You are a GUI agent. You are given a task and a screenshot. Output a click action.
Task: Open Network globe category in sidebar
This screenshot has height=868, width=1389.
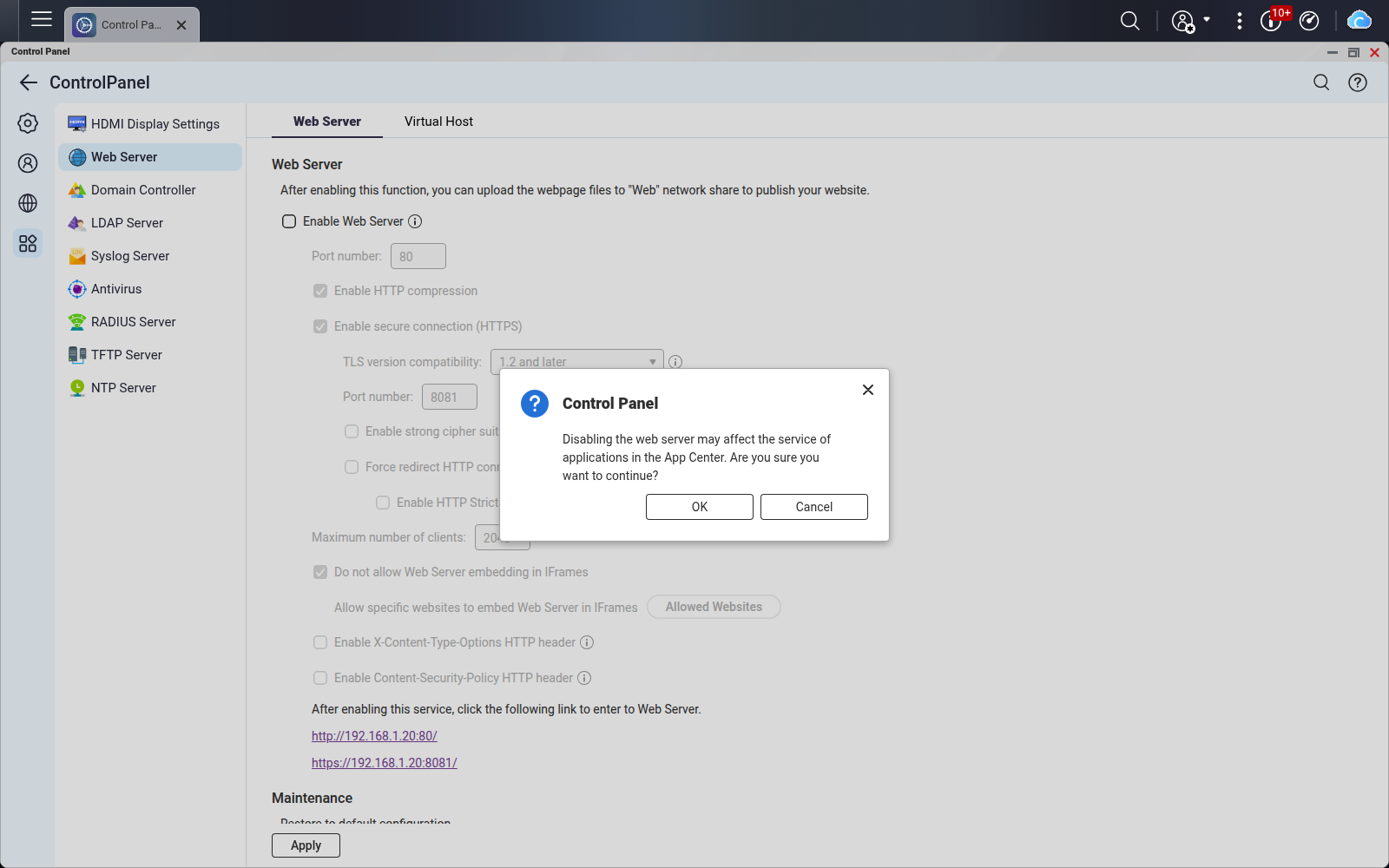coord(28,203)
